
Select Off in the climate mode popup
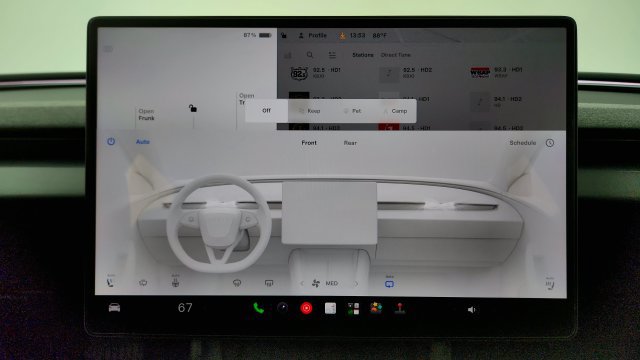[x=267, y=111]
